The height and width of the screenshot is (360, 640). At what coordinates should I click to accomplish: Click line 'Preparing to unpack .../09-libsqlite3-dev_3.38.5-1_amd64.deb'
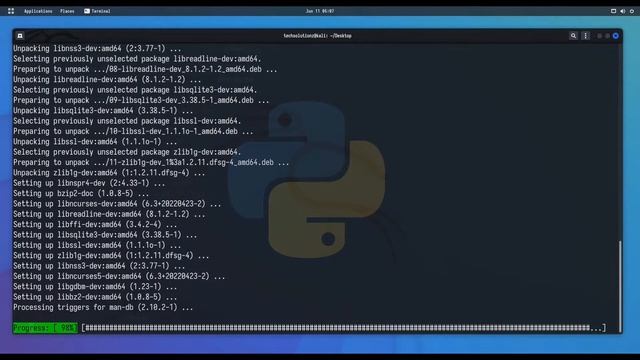tap(141, 100)
